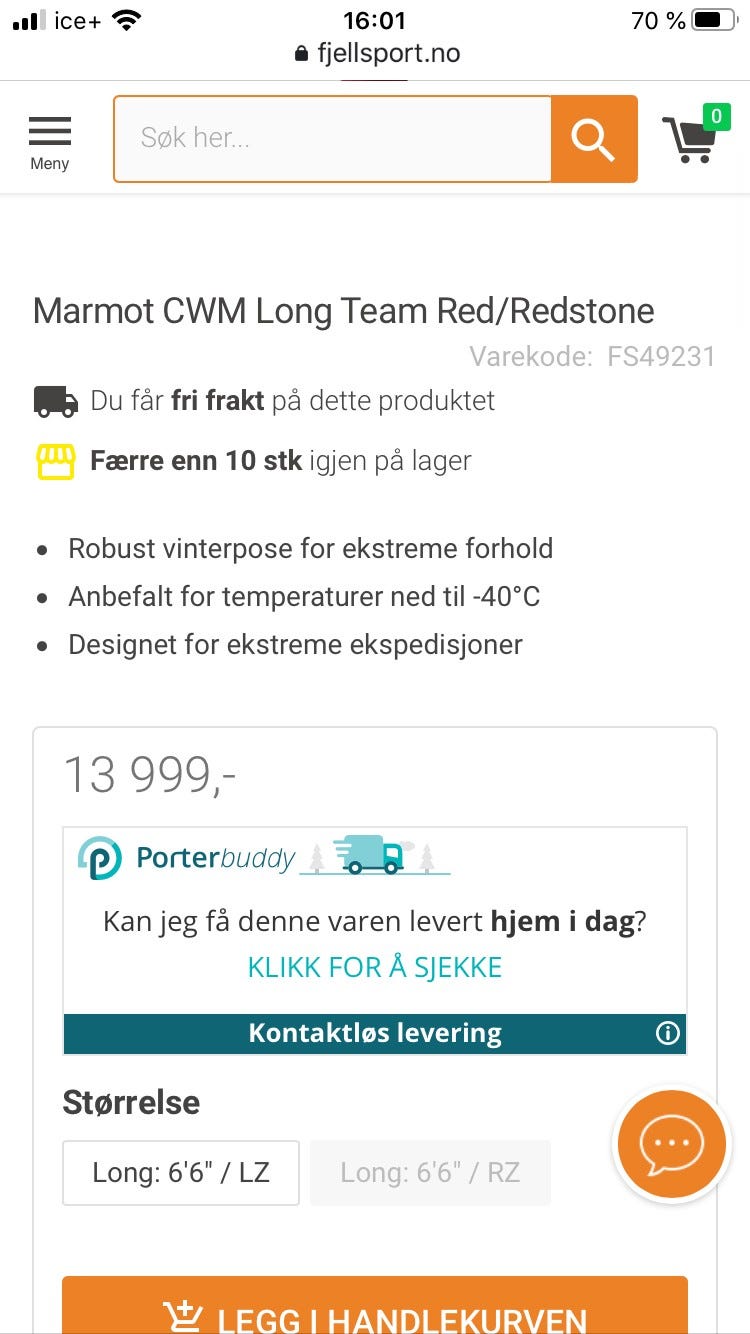Tap the cart item count badge
Viewport: 750px width, 1334px height.
coord(715,117)
